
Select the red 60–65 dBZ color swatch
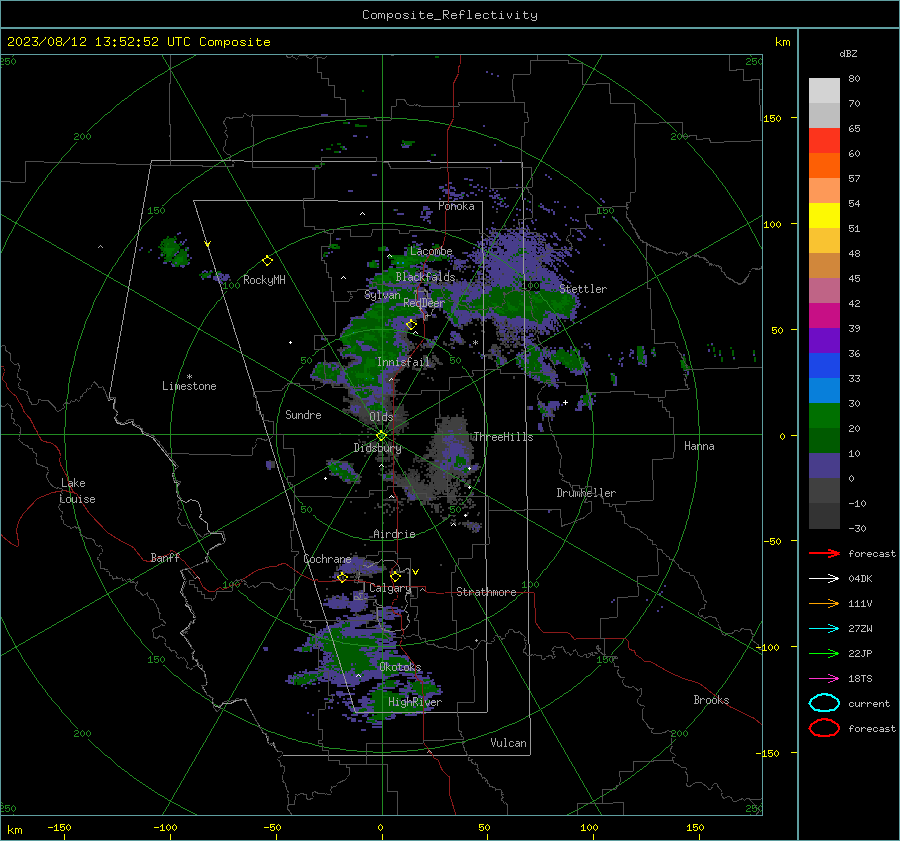pyautogui.click(x=824, y=140)
